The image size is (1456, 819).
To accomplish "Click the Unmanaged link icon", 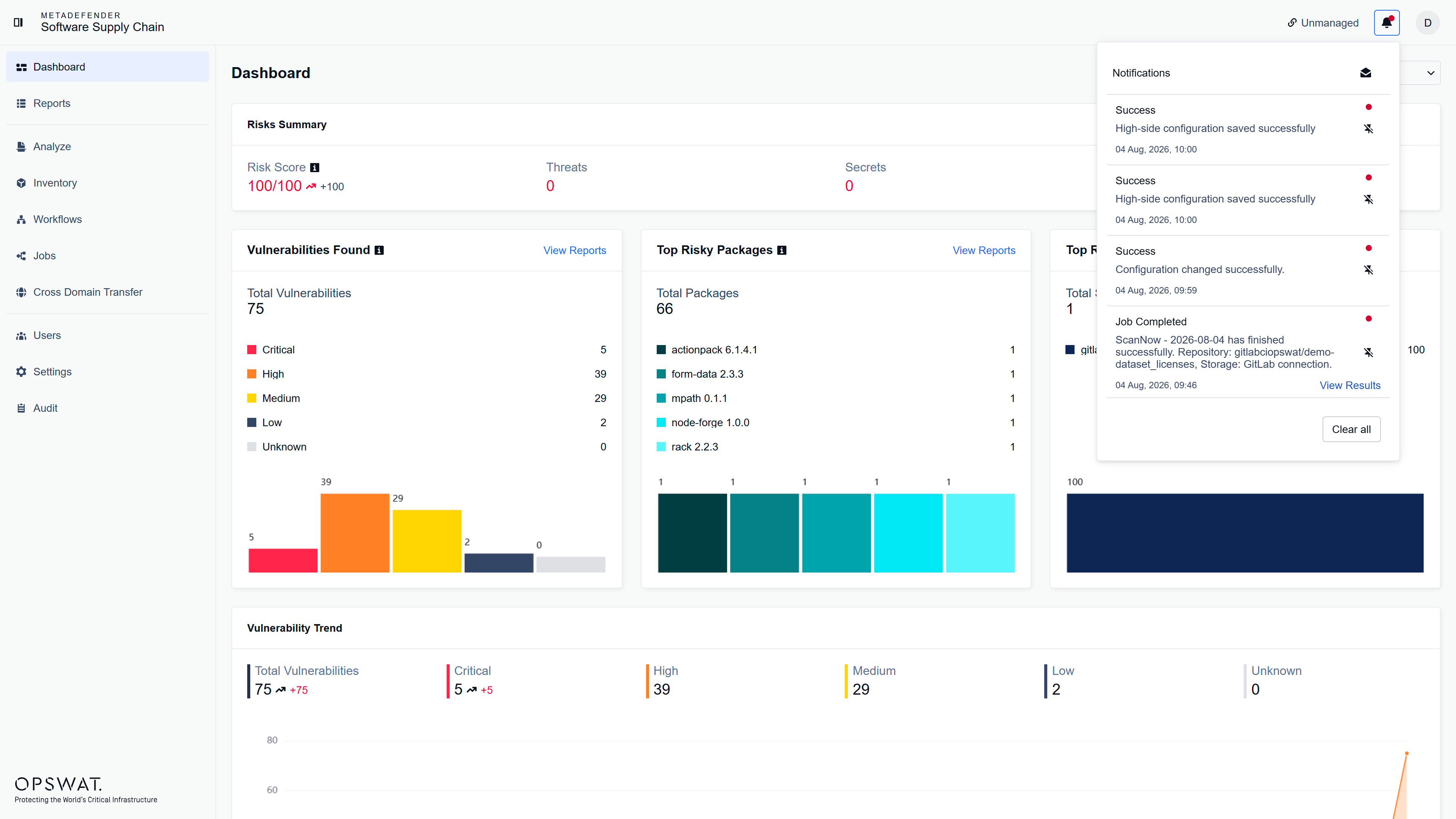I will [x=1292, y=23].
